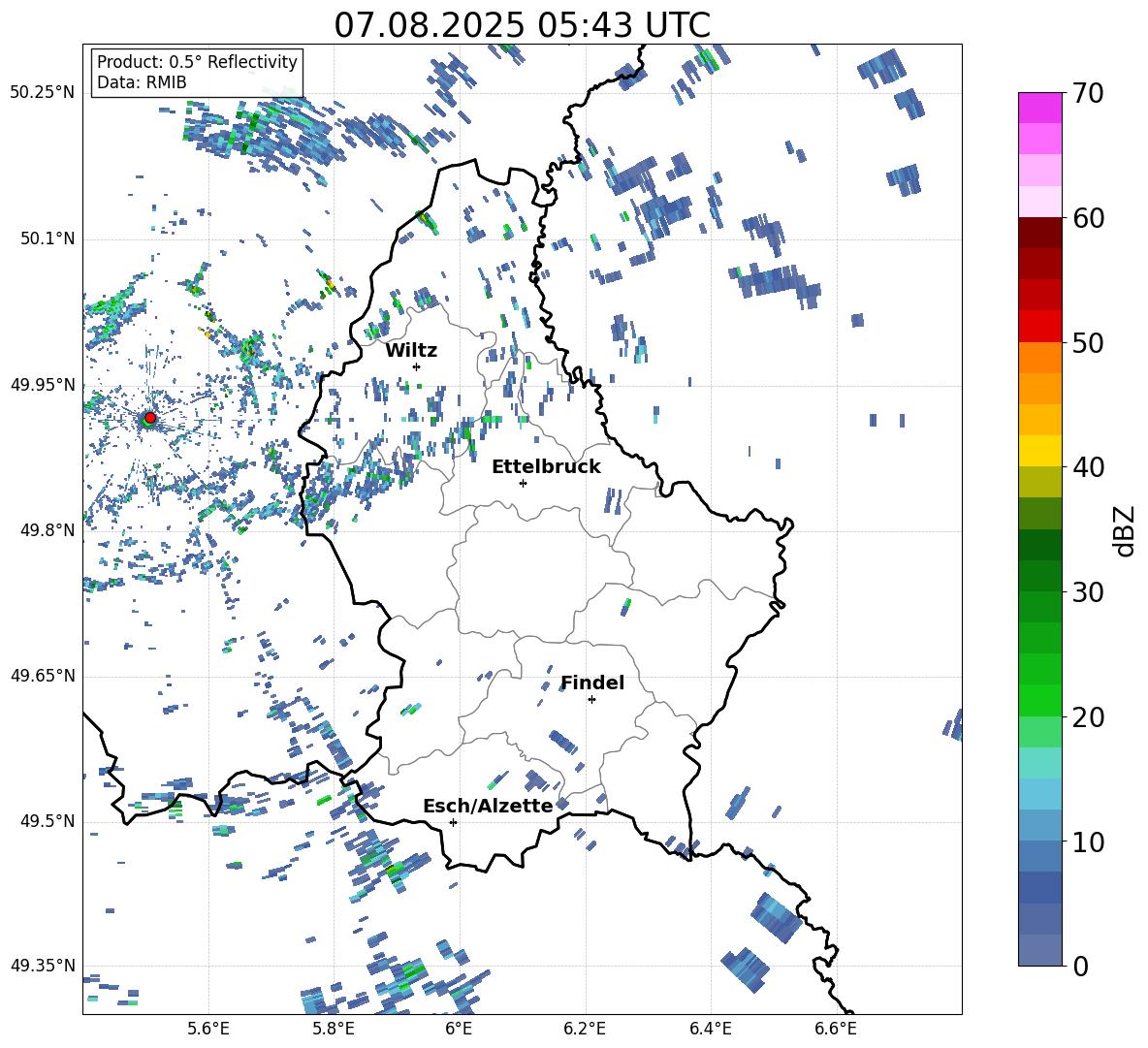Click the magenta top colorbar segment
The image size is (1148, 1048).
1040,108
